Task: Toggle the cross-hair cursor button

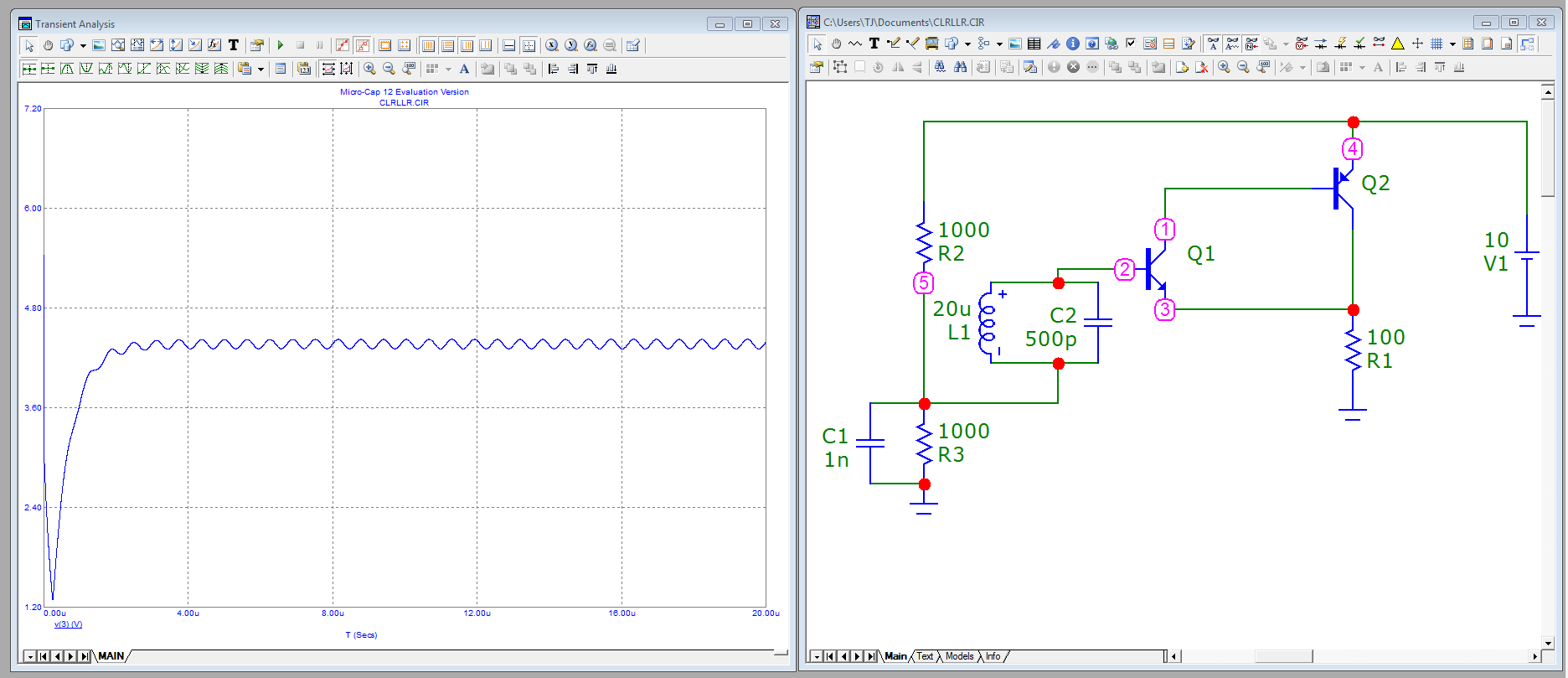Action: coord(529,45)
